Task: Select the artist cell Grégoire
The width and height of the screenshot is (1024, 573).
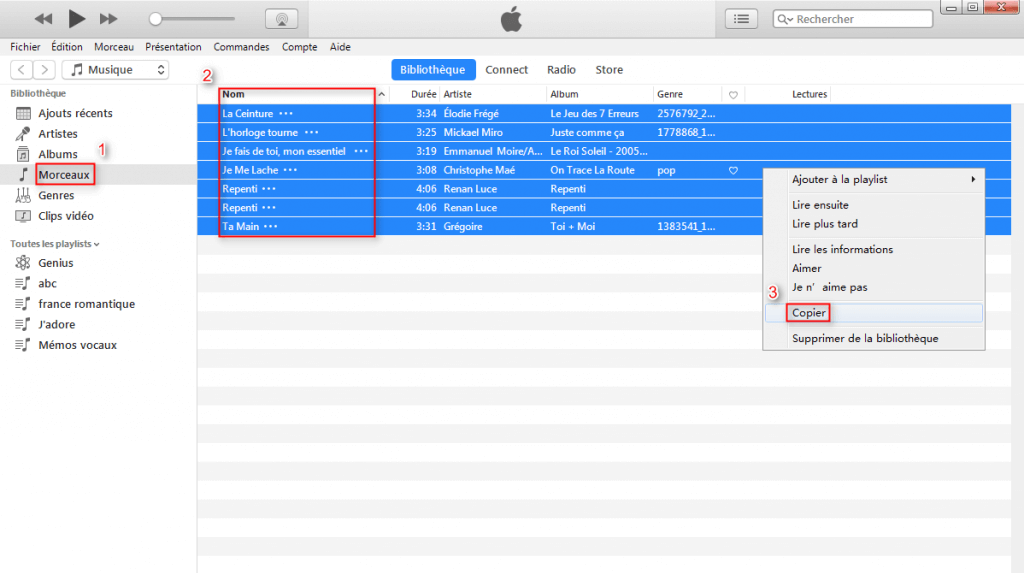Action: [x=463, y=227]
